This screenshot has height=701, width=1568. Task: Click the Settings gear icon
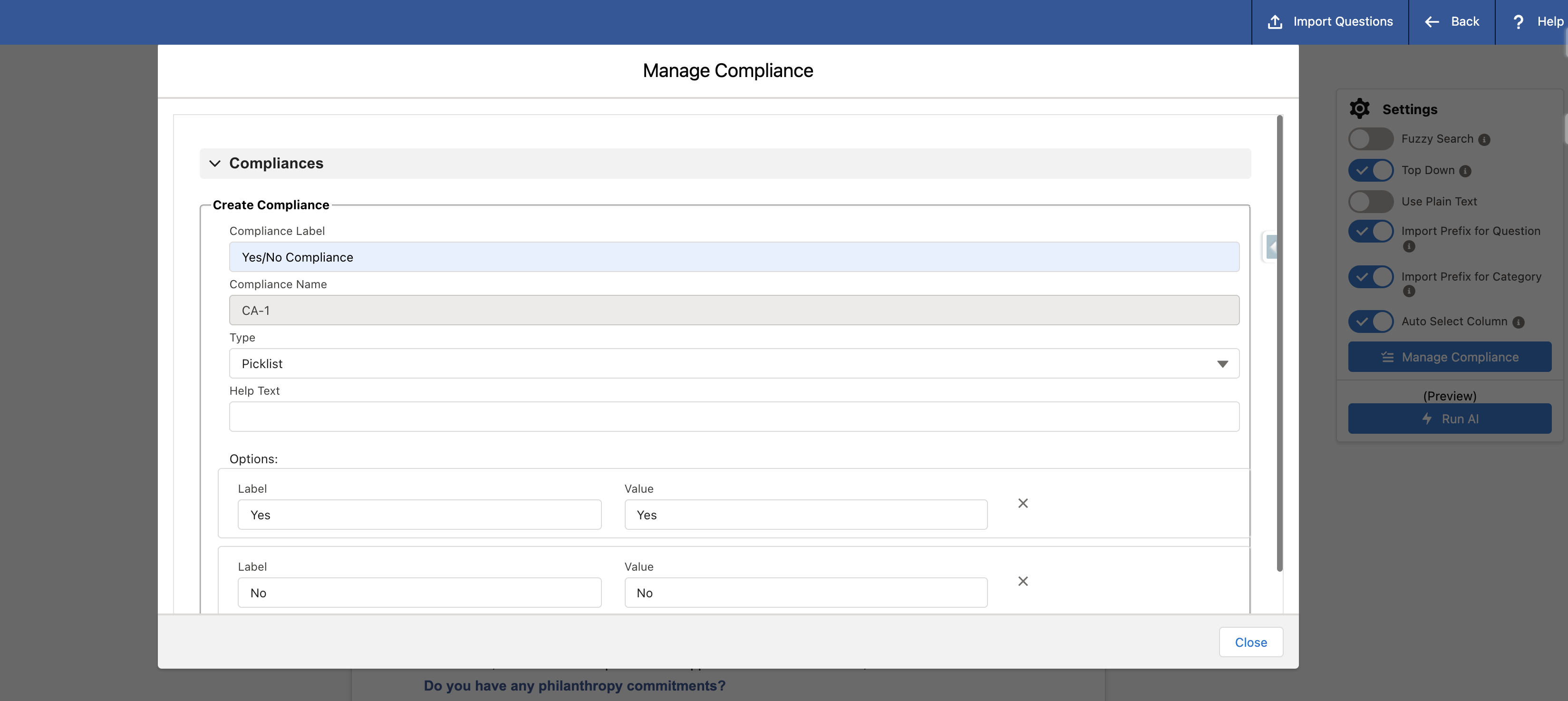pos(1359,109)
